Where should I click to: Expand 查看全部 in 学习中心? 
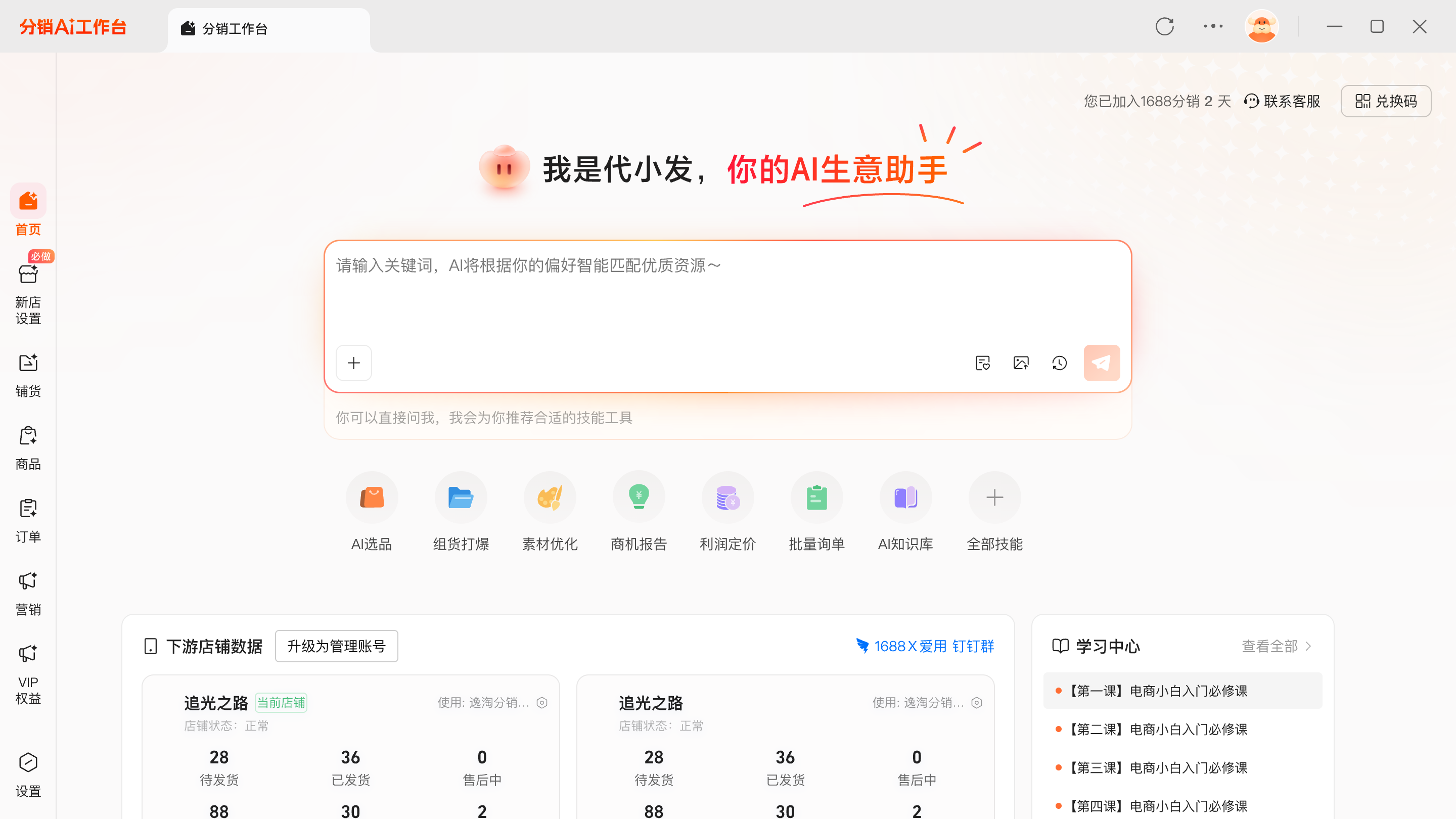[1276, 646]
